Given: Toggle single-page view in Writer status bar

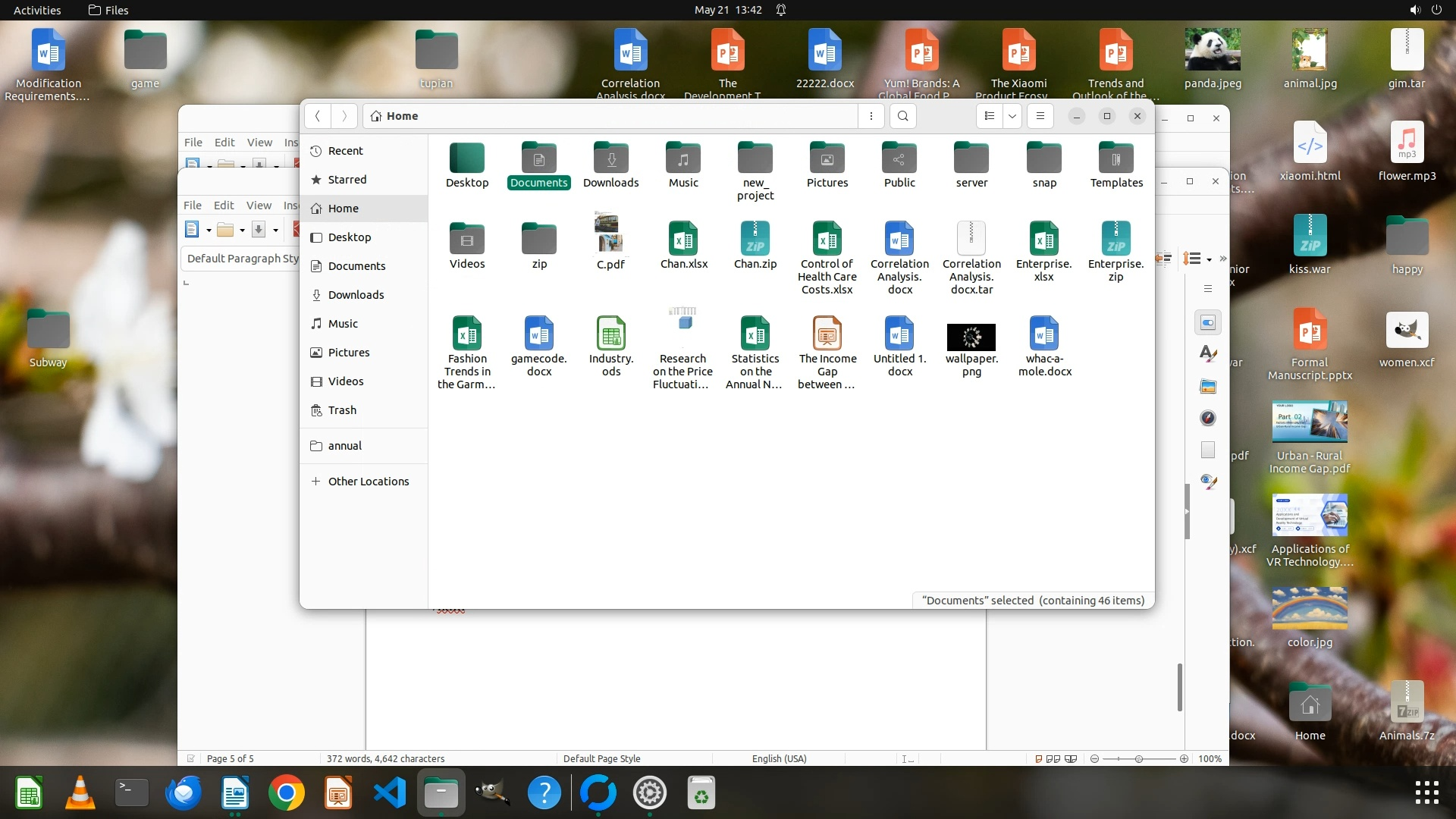Looking at the screenshot, I should pos(1038,758).
